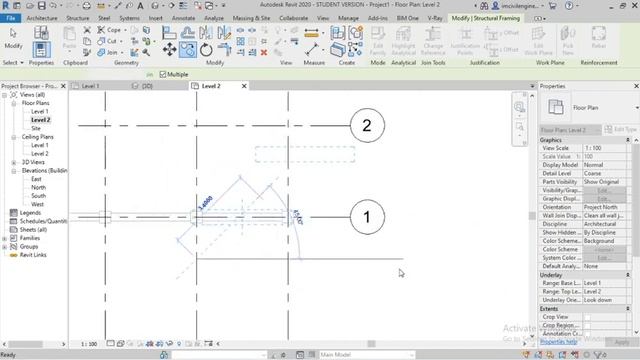The height and width of the screenshot is (360, 640).
Task: Select the South elevation in Project Browser
Action: pyautogui.click(x=38, y=196)
